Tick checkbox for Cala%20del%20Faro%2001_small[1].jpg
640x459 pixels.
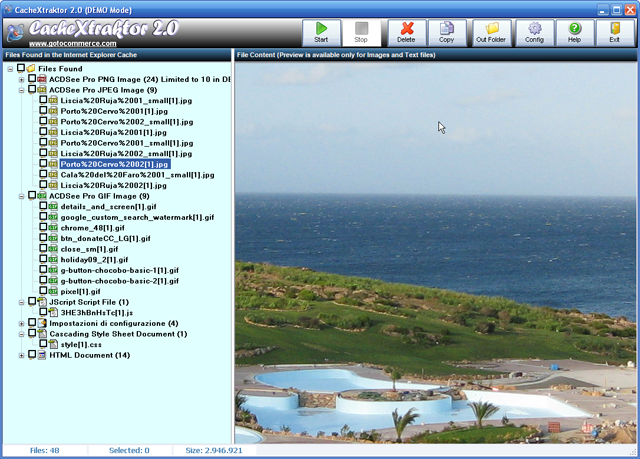[x=43, y=174]
